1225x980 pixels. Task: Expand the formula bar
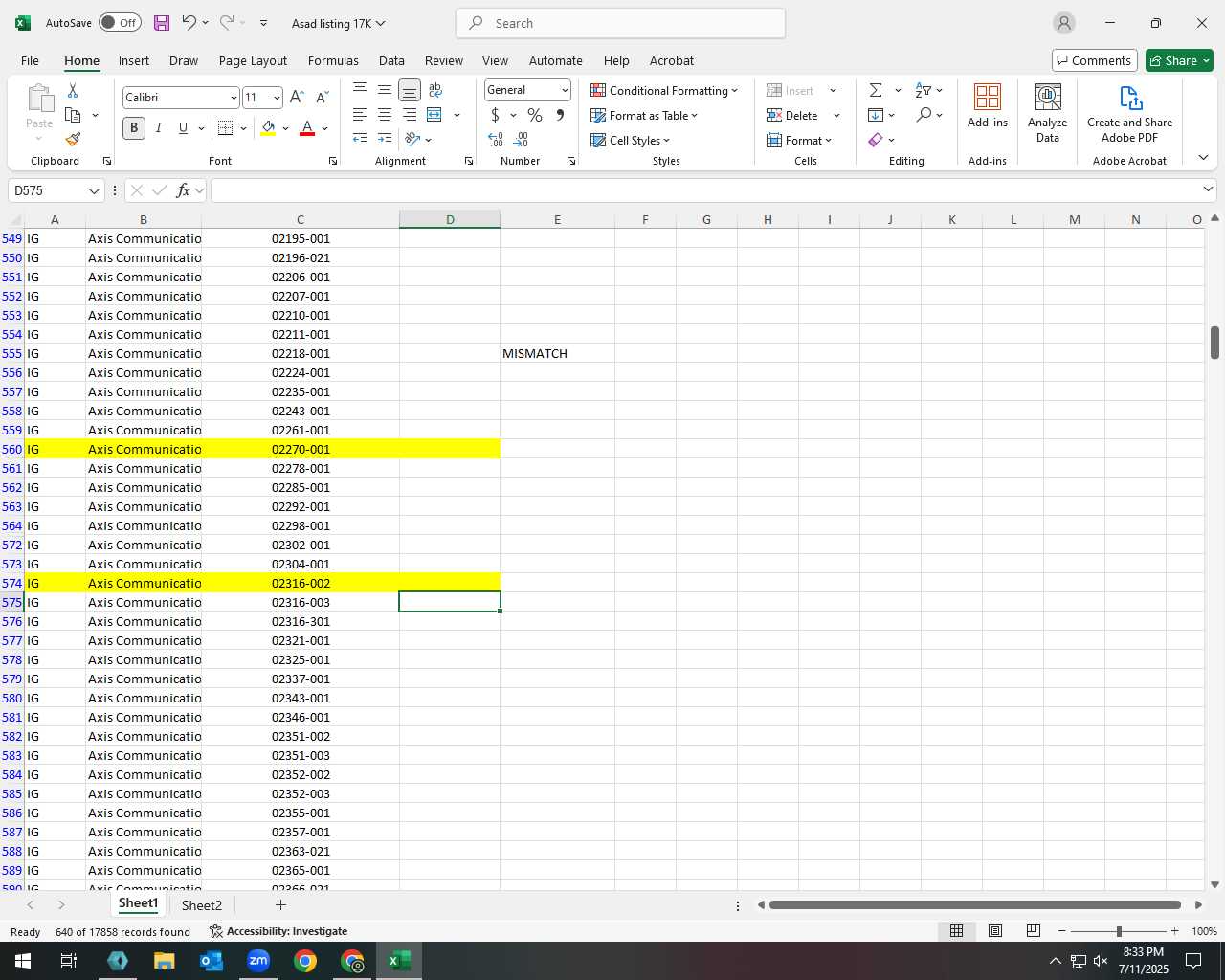[1208, 189]
